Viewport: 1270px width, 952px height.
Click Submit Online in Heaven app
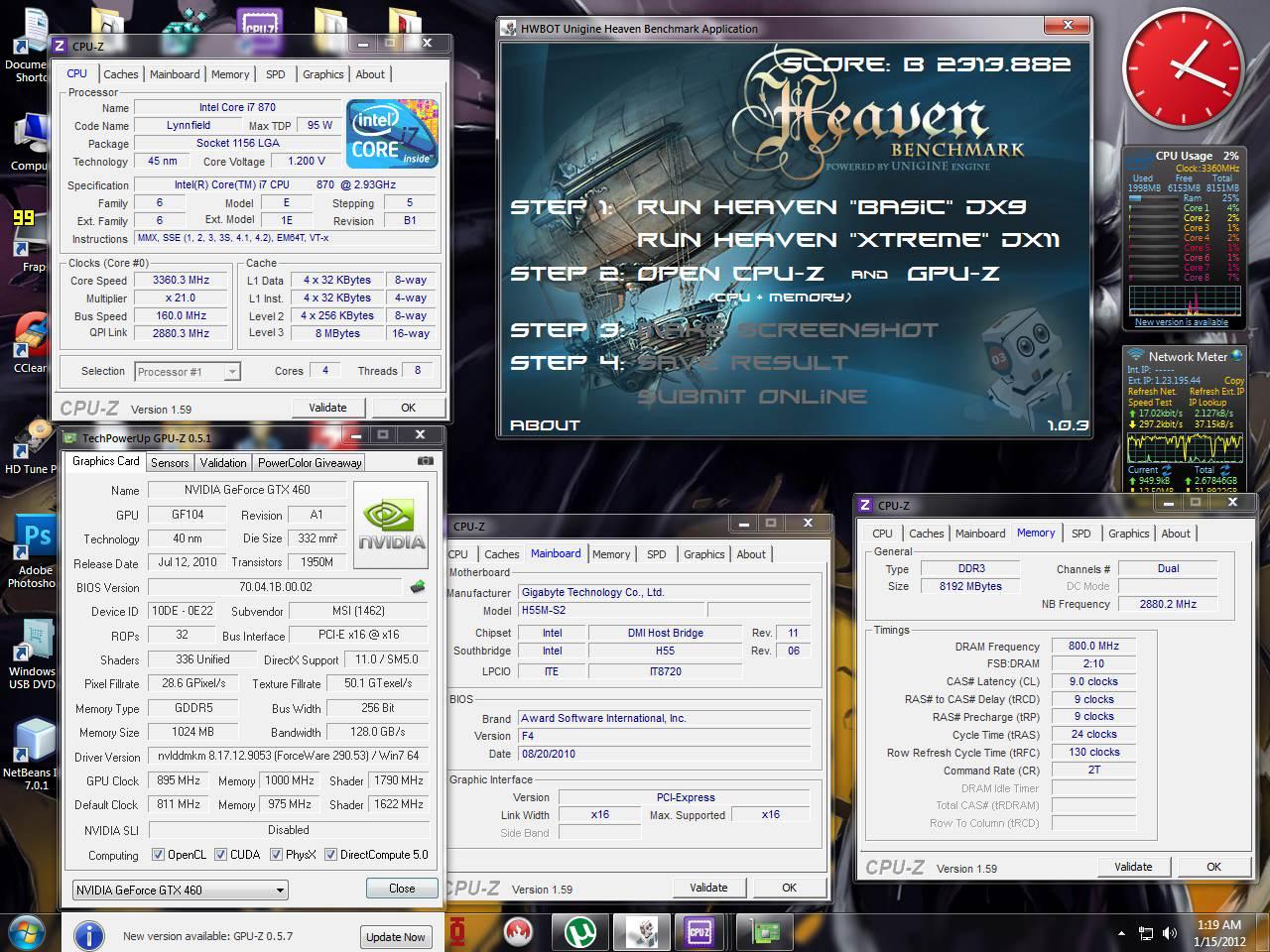[752, 397]
